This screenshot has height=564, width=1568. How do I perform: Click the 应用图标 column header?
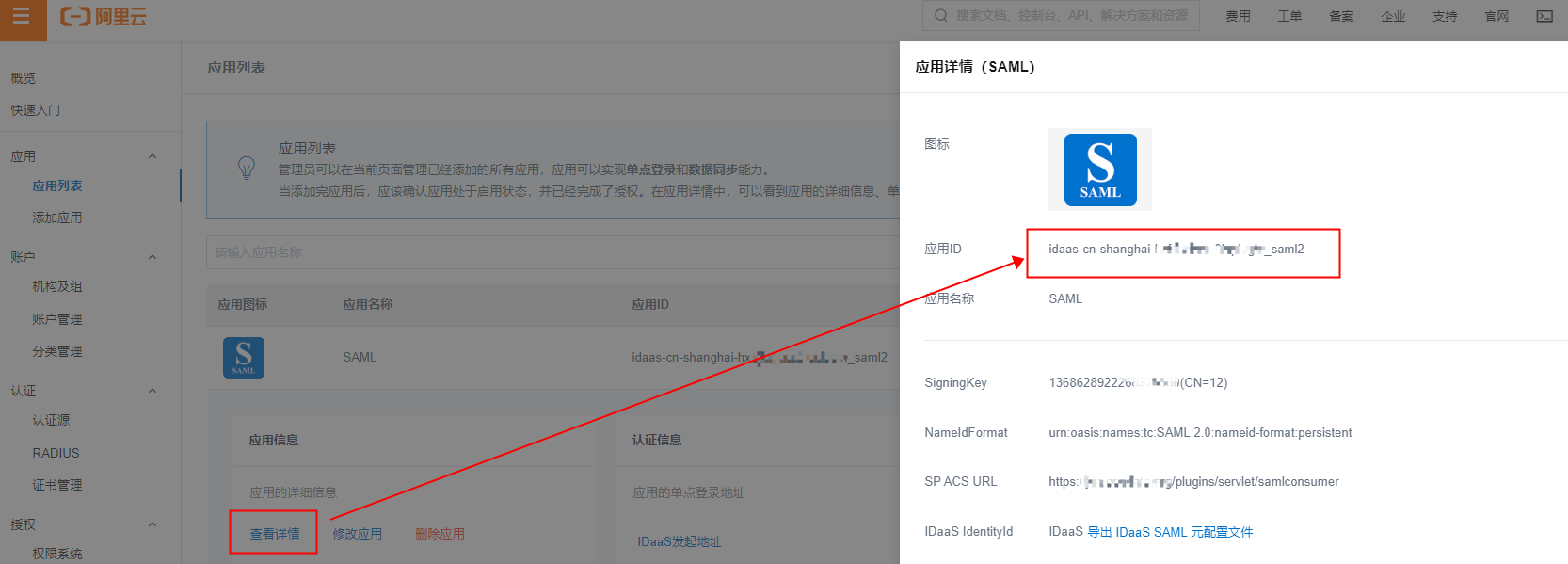[243, 304]
